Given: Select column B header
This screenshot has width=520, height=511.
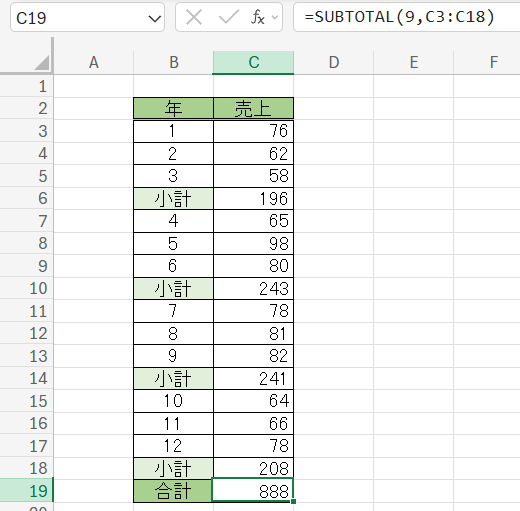Looking at the screenshot, I should (173, 62).
